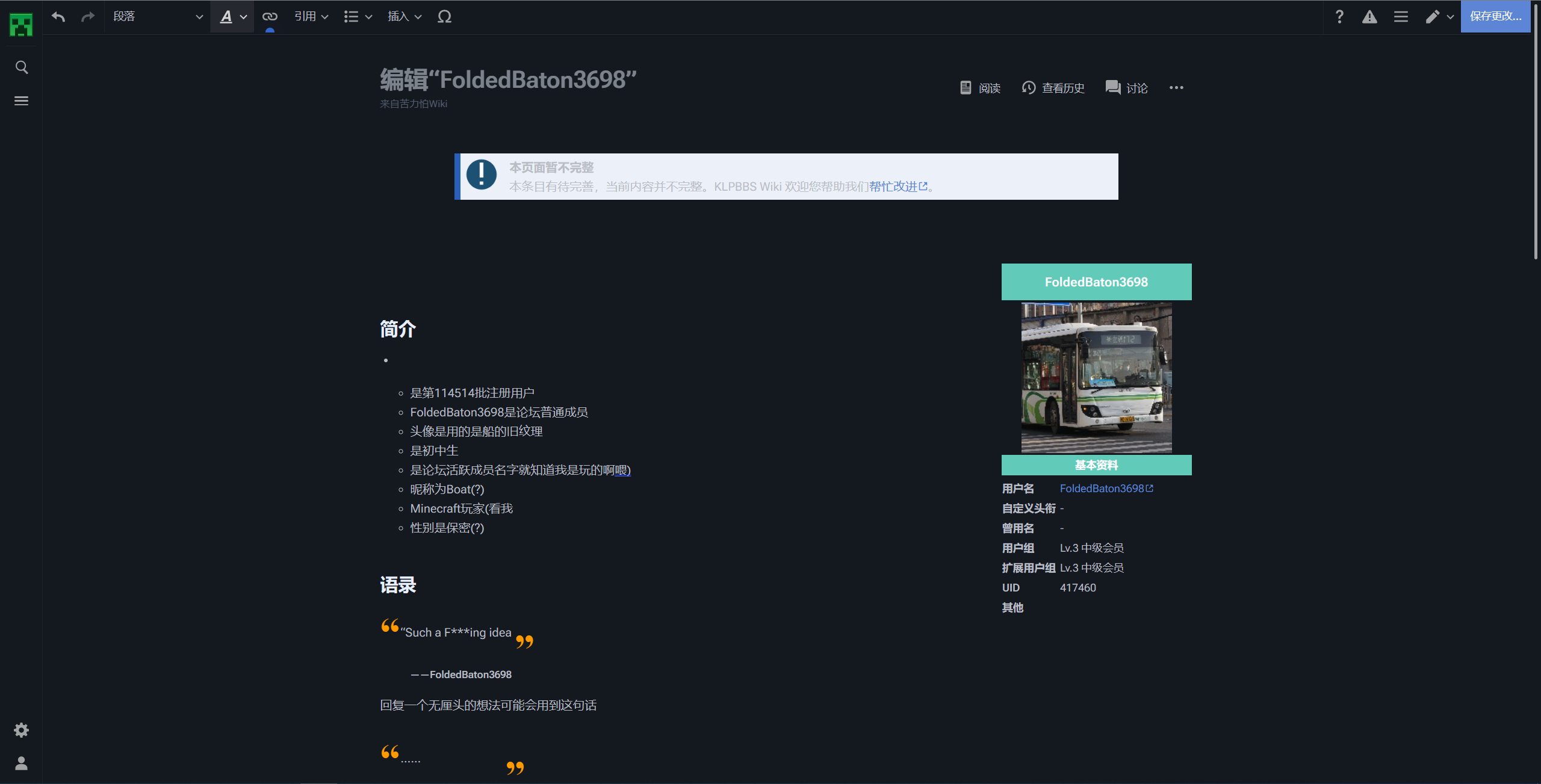Click the line 回复一个无厘头的想法可能会用到这句话
This screenshot has width=1541, height=784.
488,705
